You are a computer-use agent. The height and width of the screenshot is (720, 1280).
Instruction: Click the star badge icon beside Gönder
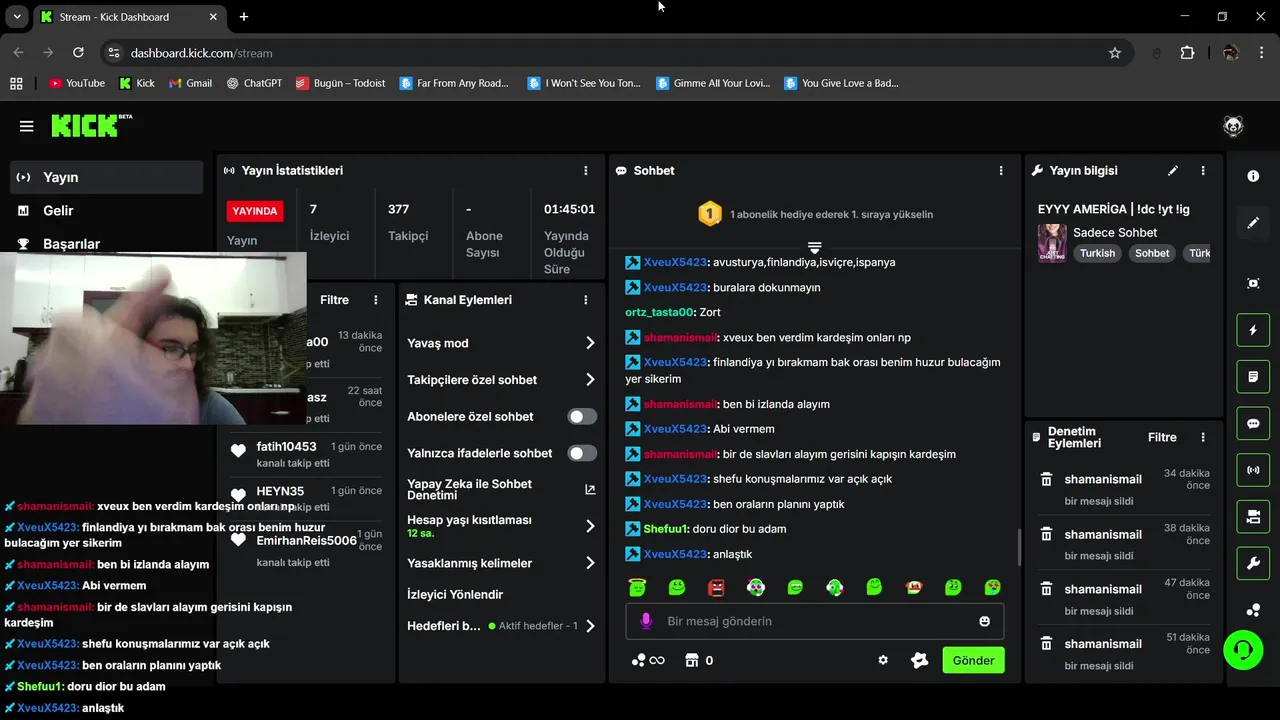click(920, 660)
